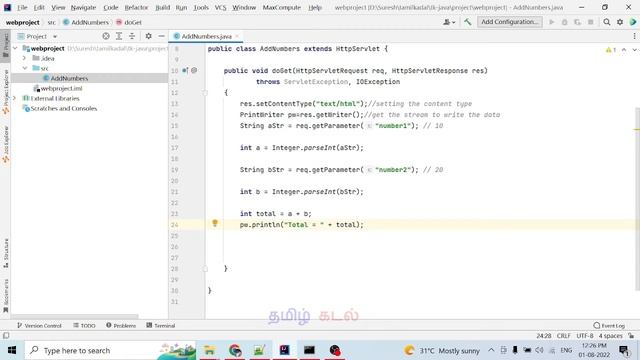Click the Project panel horizontal scrollbar
Image resolution: width=640 pixels, height=360 pixels.
tap(75, 316)
